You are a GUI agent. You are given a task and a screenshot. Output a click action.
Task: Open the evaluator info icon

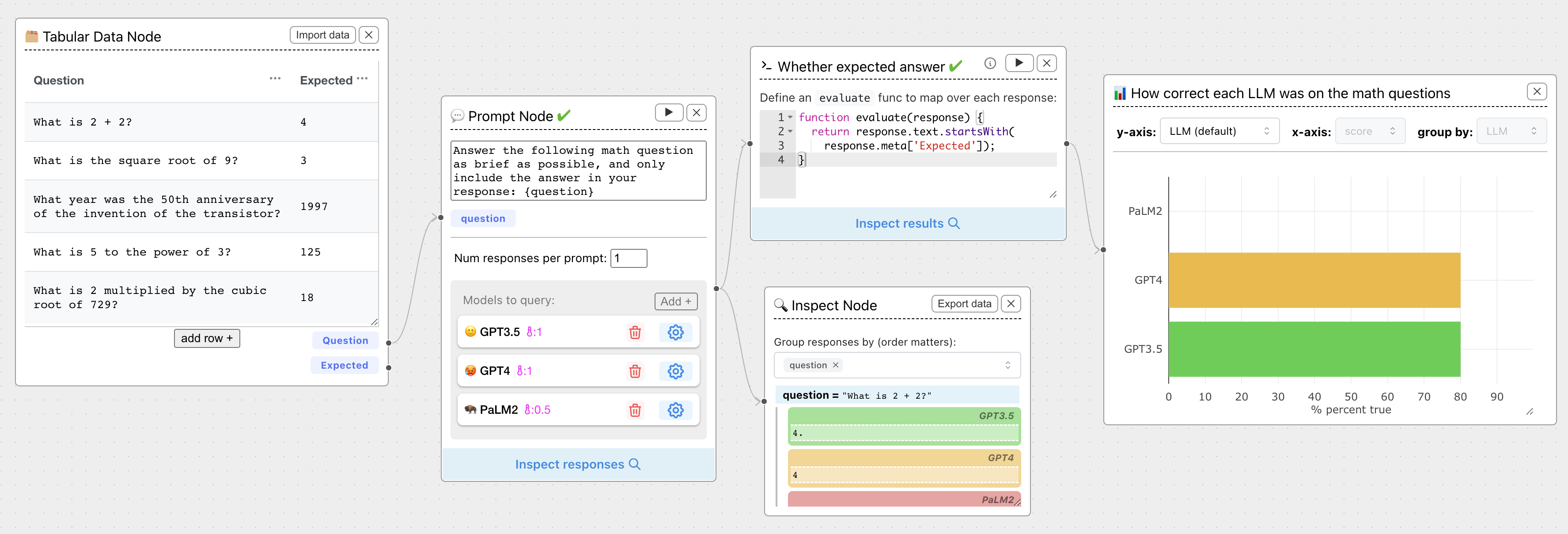click(990, 63)
